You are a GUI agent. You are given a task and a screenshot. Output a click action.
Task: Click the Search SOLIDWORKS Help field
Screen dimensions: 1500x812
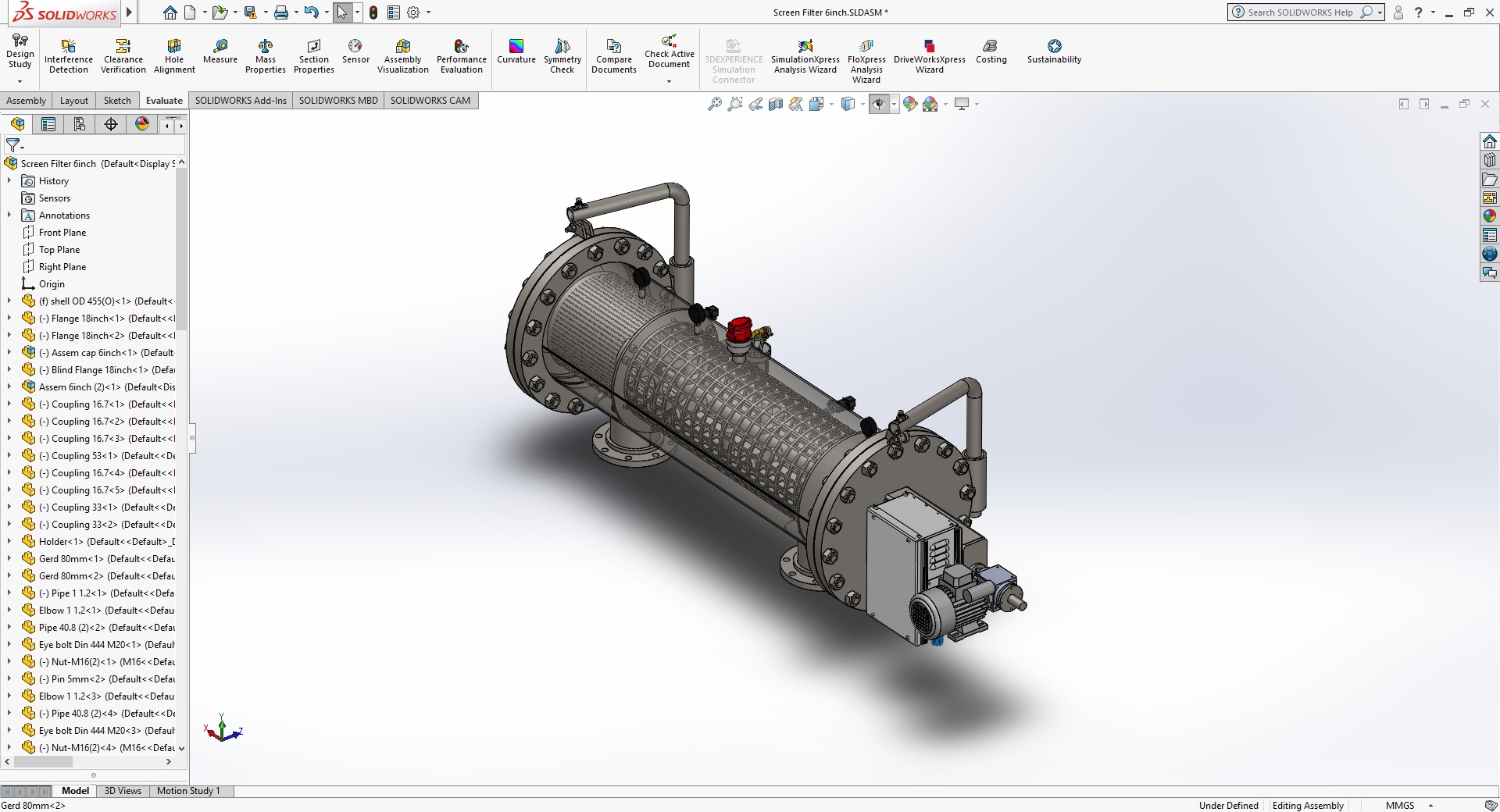coord(1299,12)
